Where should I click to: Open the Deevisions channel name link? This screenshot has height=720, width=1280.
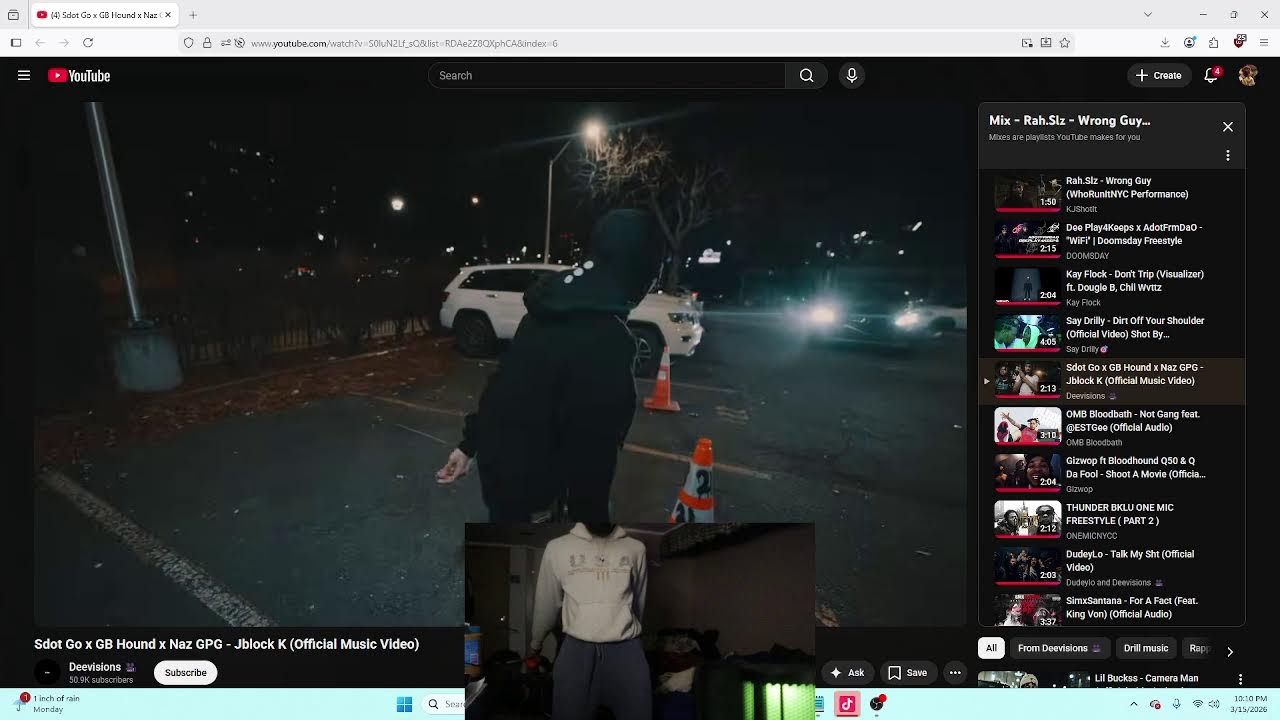coord(95,667)
